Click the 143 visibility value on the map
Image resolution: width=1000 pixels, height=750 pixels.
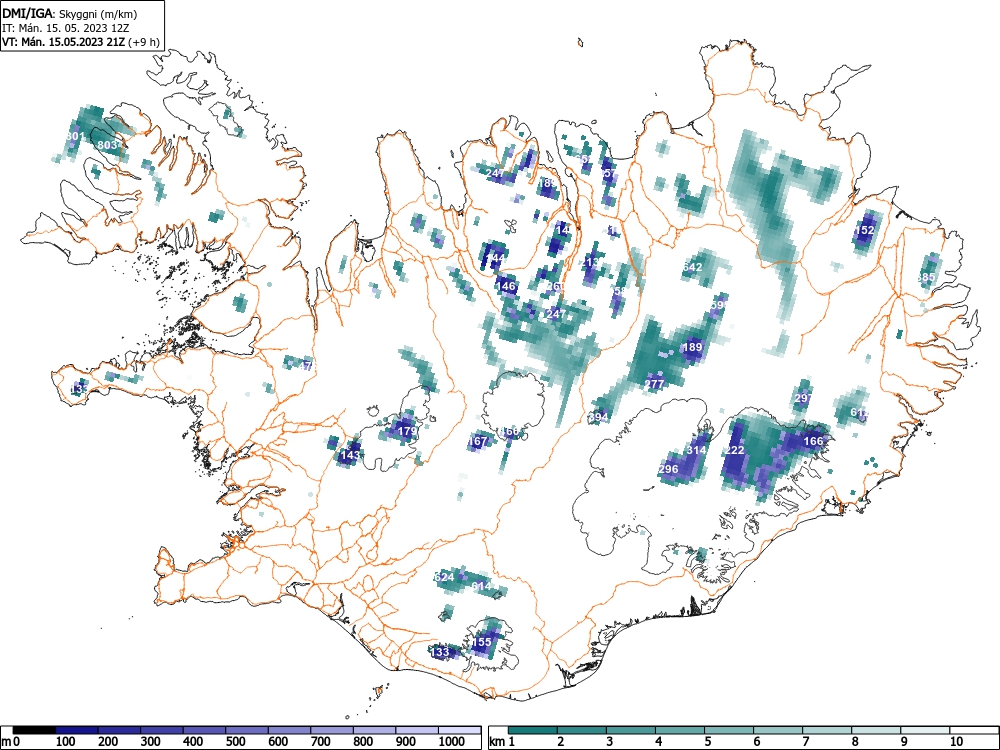350,455
